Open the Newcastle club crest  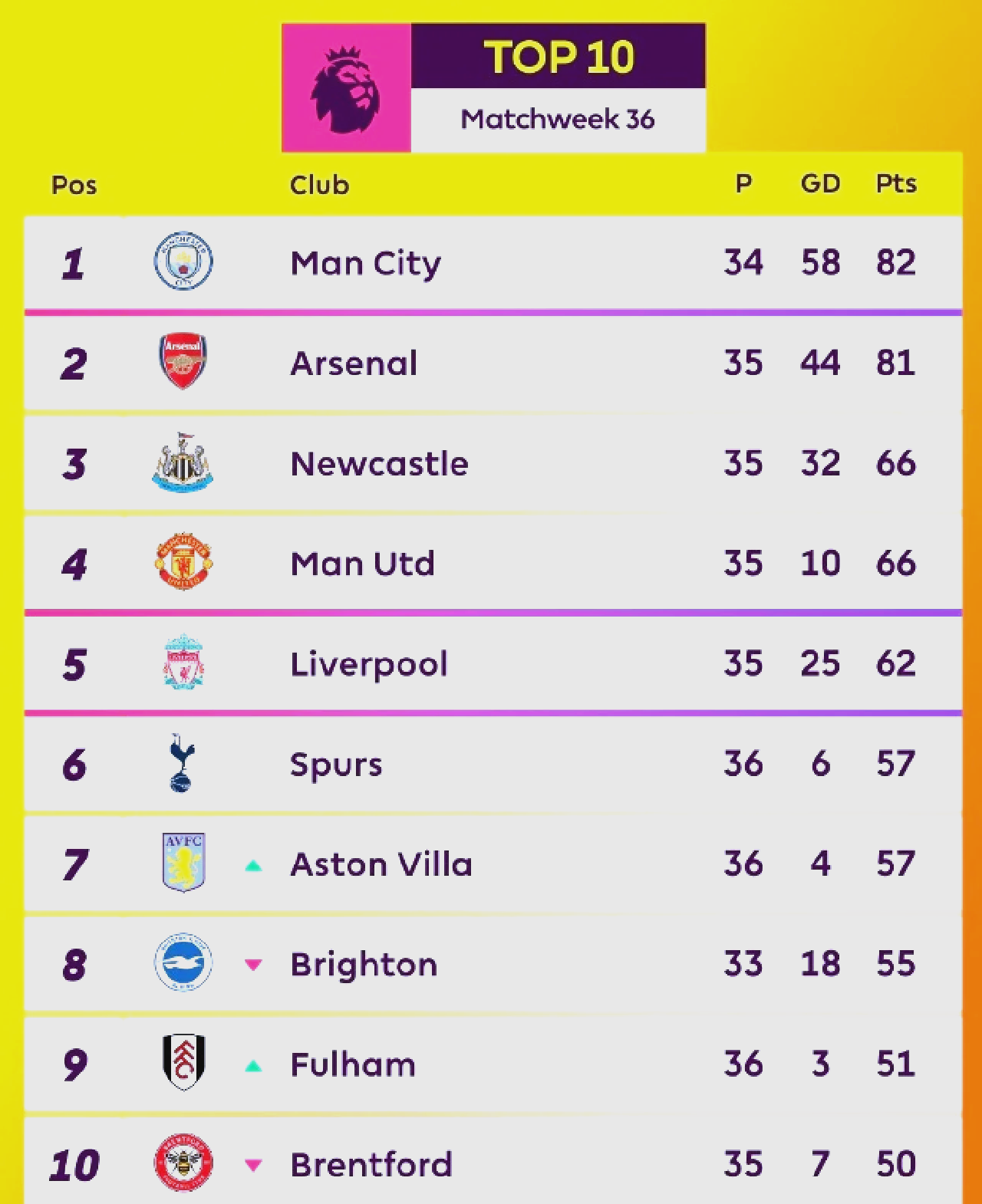pyautogui.click(x=183, y=462)
